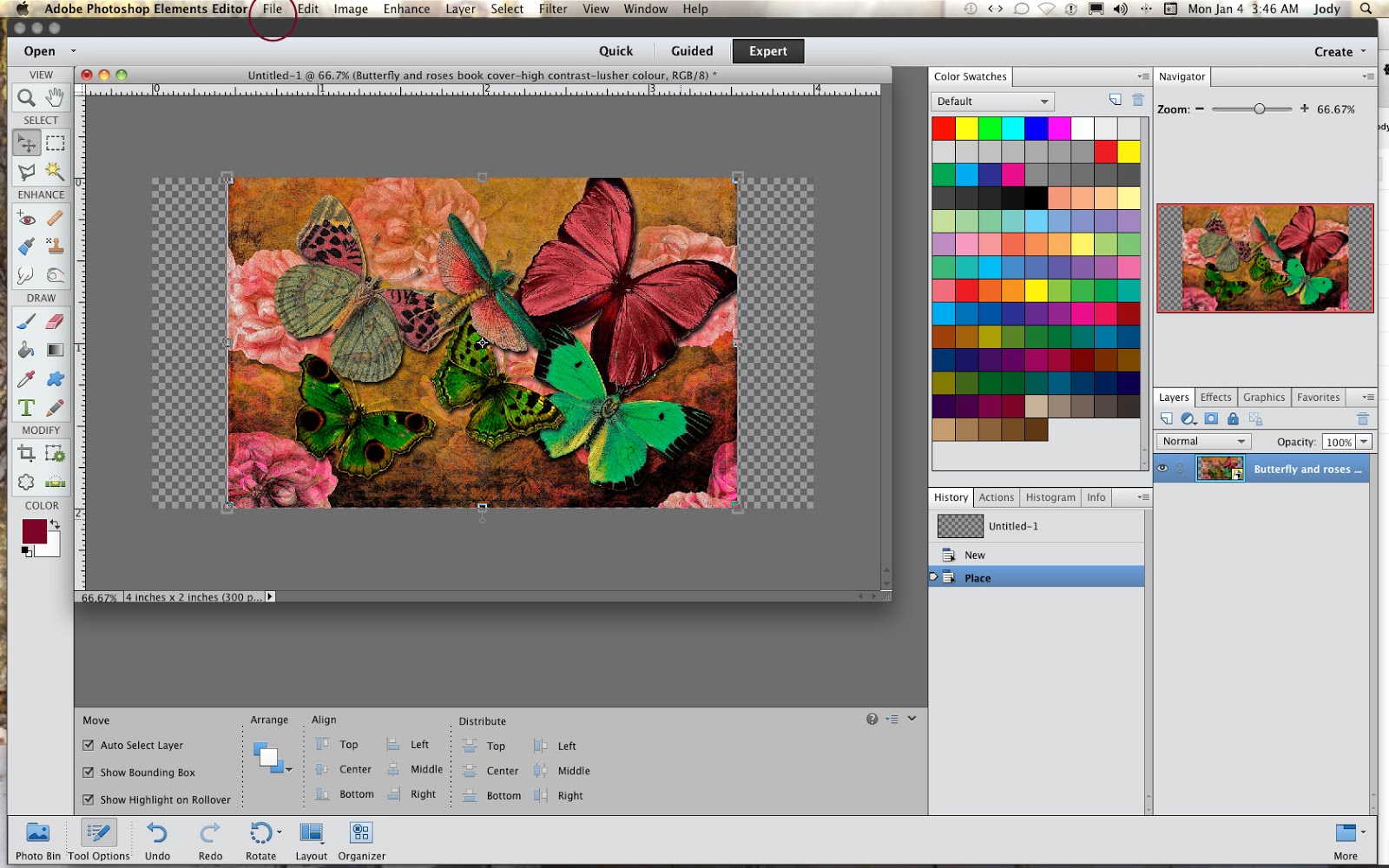
Task: Open the Photo Bin
Action: (x=38, y=841)
